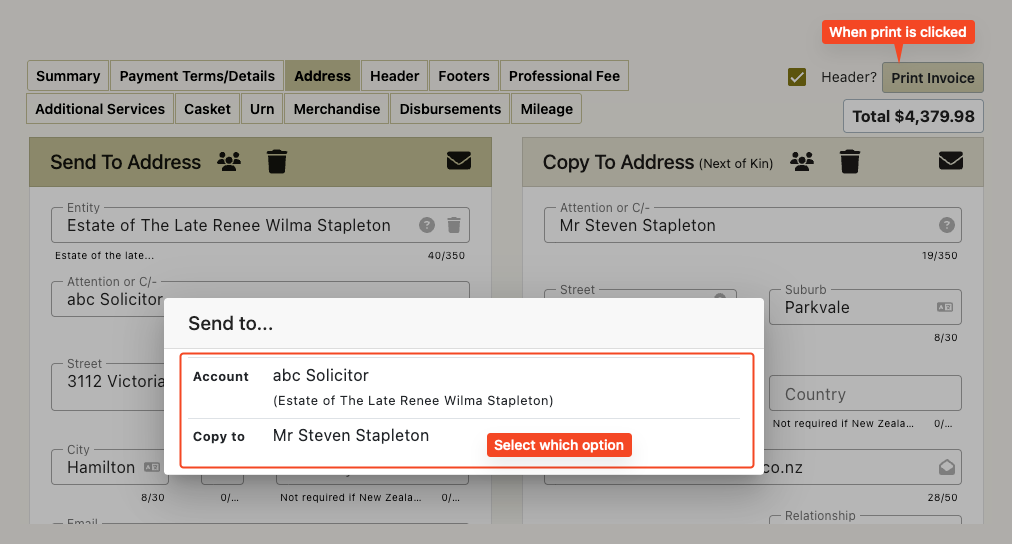
Task: Click the Print Invoice button
Action: click(933, 77)
